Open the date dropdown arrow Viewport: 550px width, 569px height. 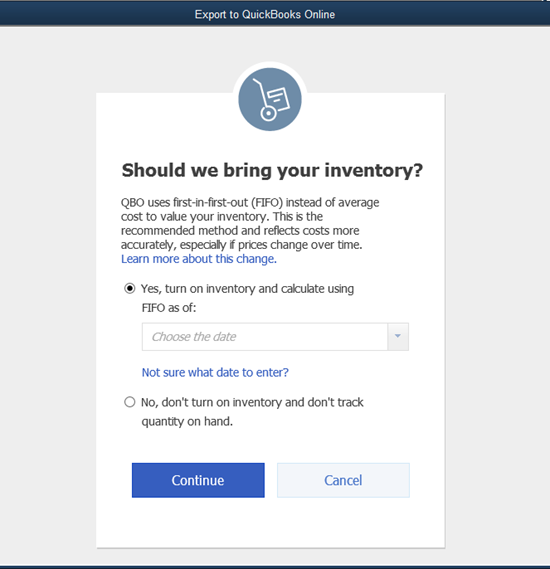click(x=398, y=336)
